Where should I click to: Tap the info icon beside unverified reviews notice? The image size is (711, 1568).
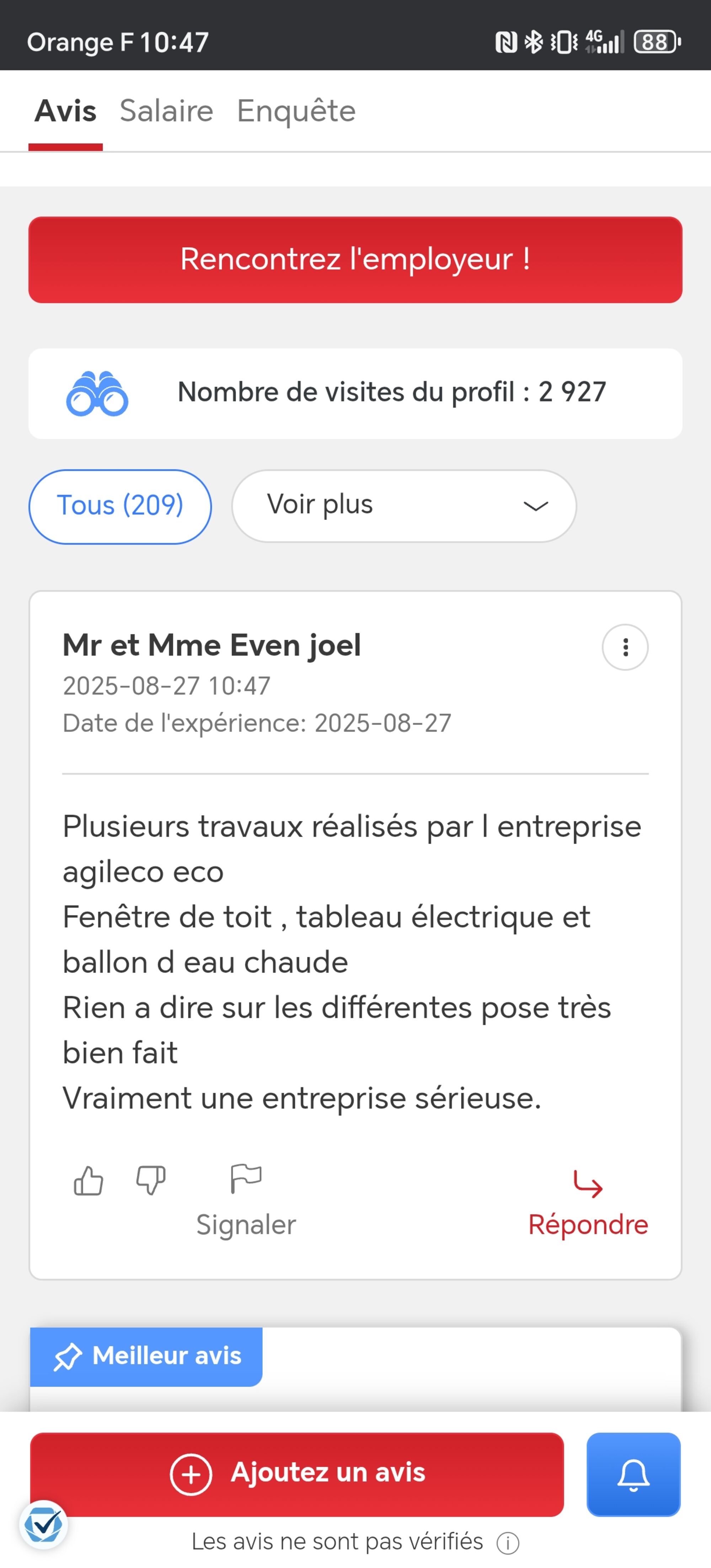click(508, 1542)
